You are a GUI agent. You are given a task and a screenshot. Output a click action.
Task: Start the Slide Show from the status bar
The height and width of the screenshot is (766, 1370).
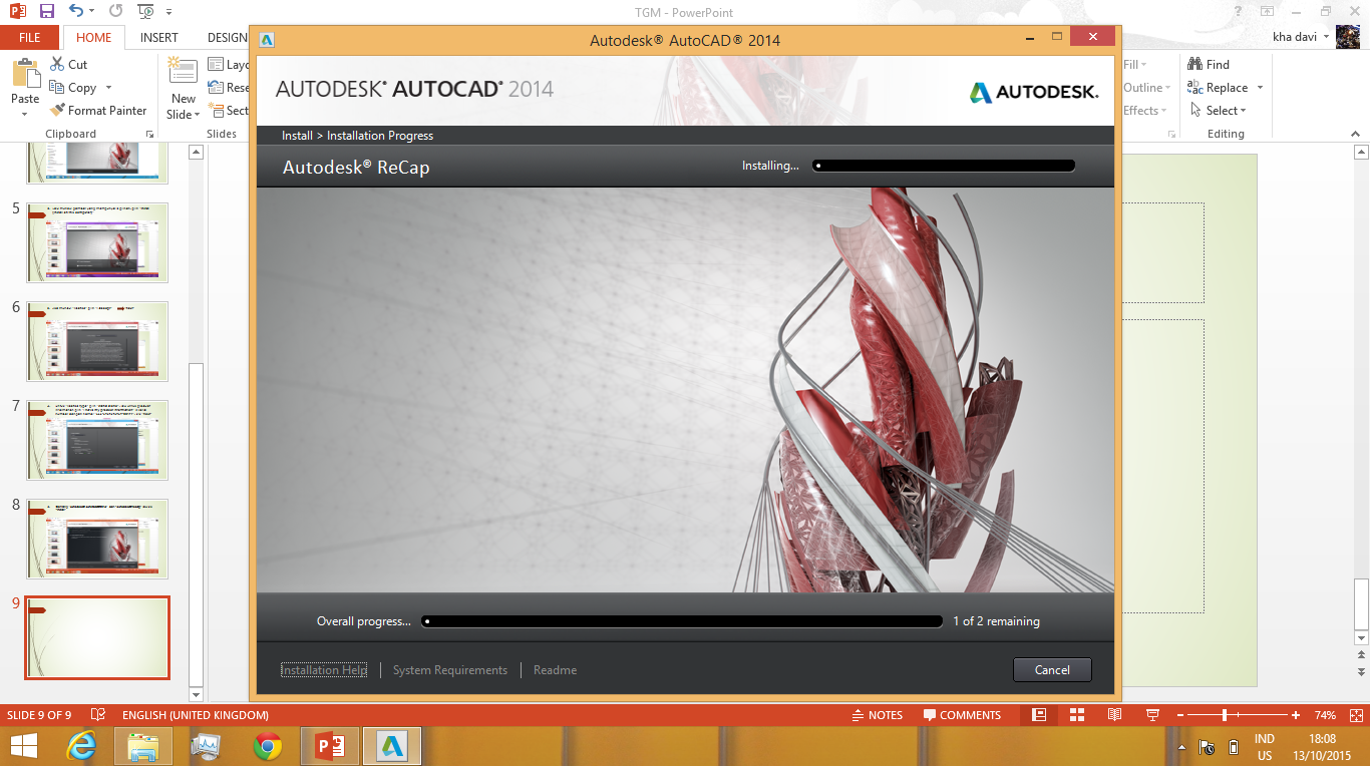(1152, 715)
